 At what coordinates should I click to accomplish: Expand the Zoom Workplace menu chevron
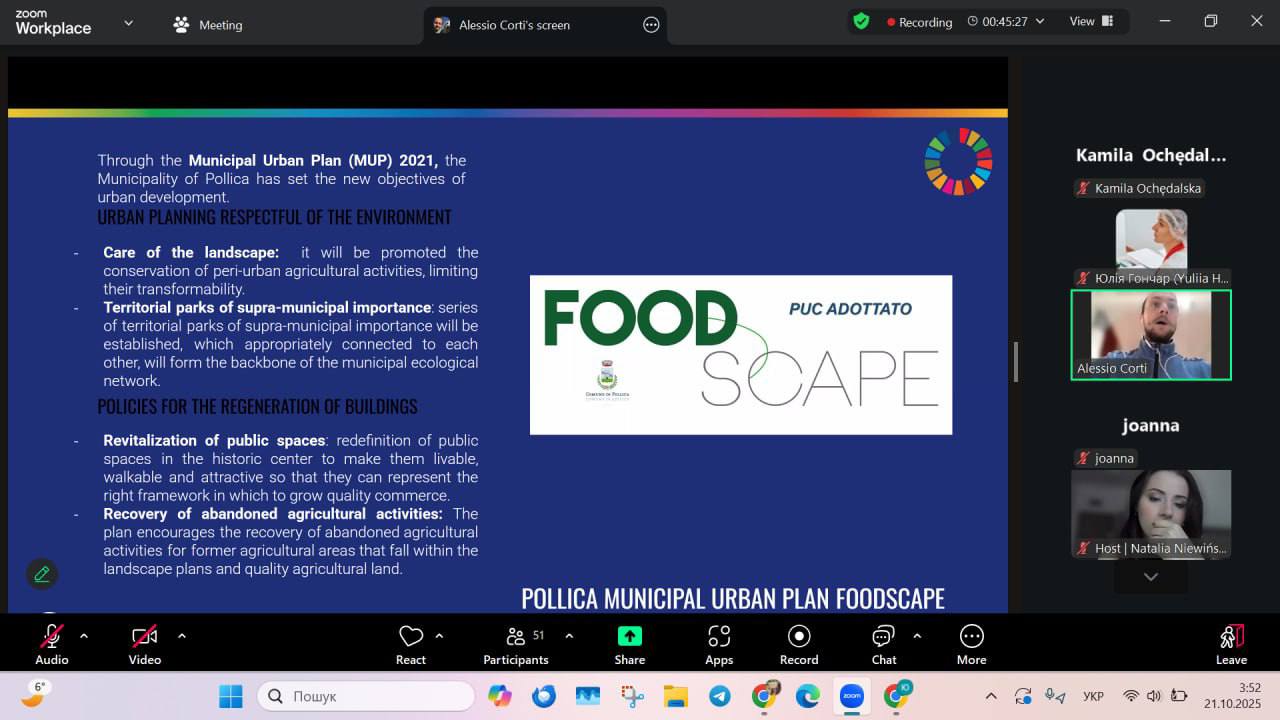[x=128, y=22]
